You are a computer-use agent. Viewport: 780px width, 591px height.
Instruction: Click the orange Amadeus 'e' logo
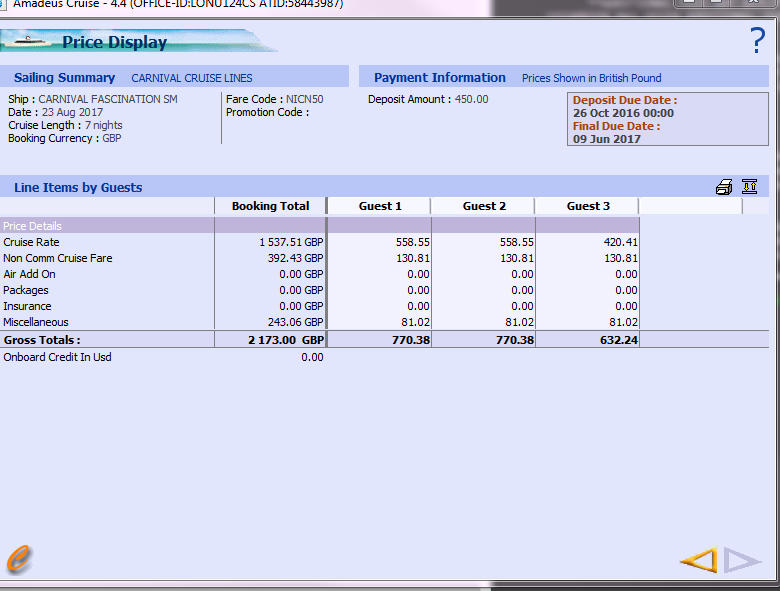coord(19,559)
